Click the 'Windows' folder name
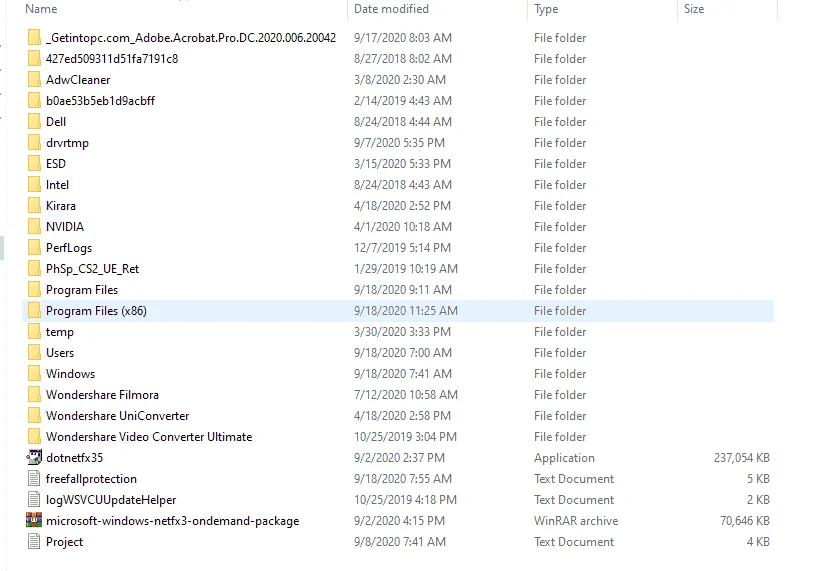Image resolution: width=814 pixels, height=571 pixels. coord(71,374)
